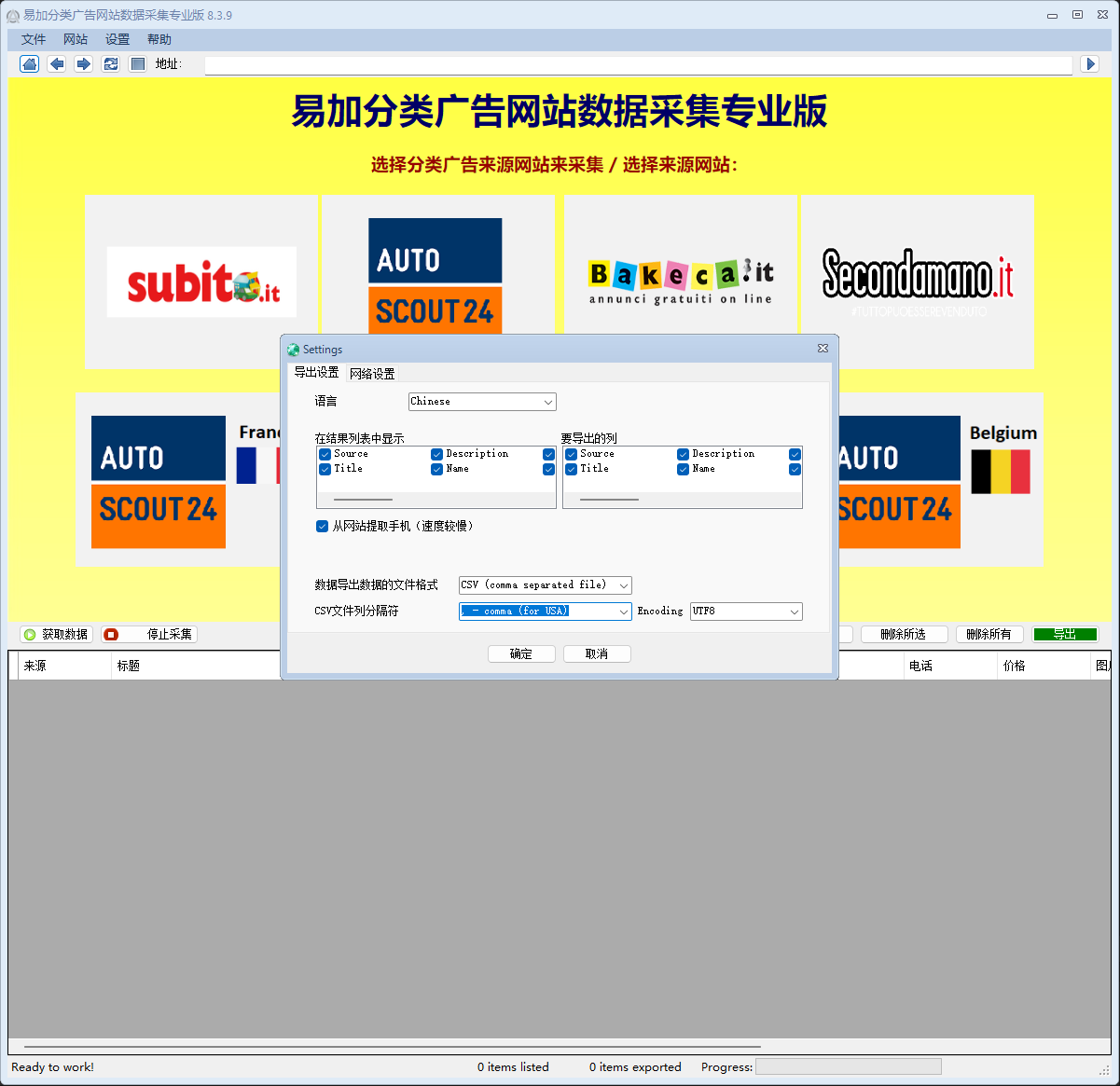Click the 价格 column header
Viewport: 1120px width, 1086px height.
1043,666
